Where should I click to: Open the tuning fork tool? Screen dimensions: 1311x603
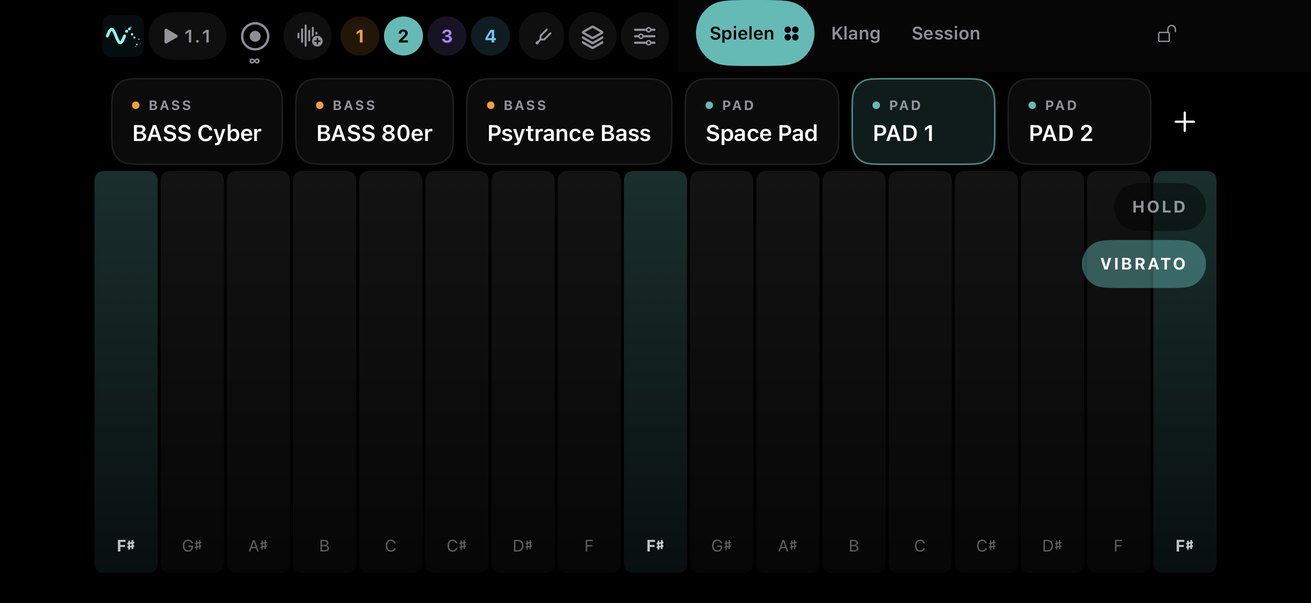point(542,37)
